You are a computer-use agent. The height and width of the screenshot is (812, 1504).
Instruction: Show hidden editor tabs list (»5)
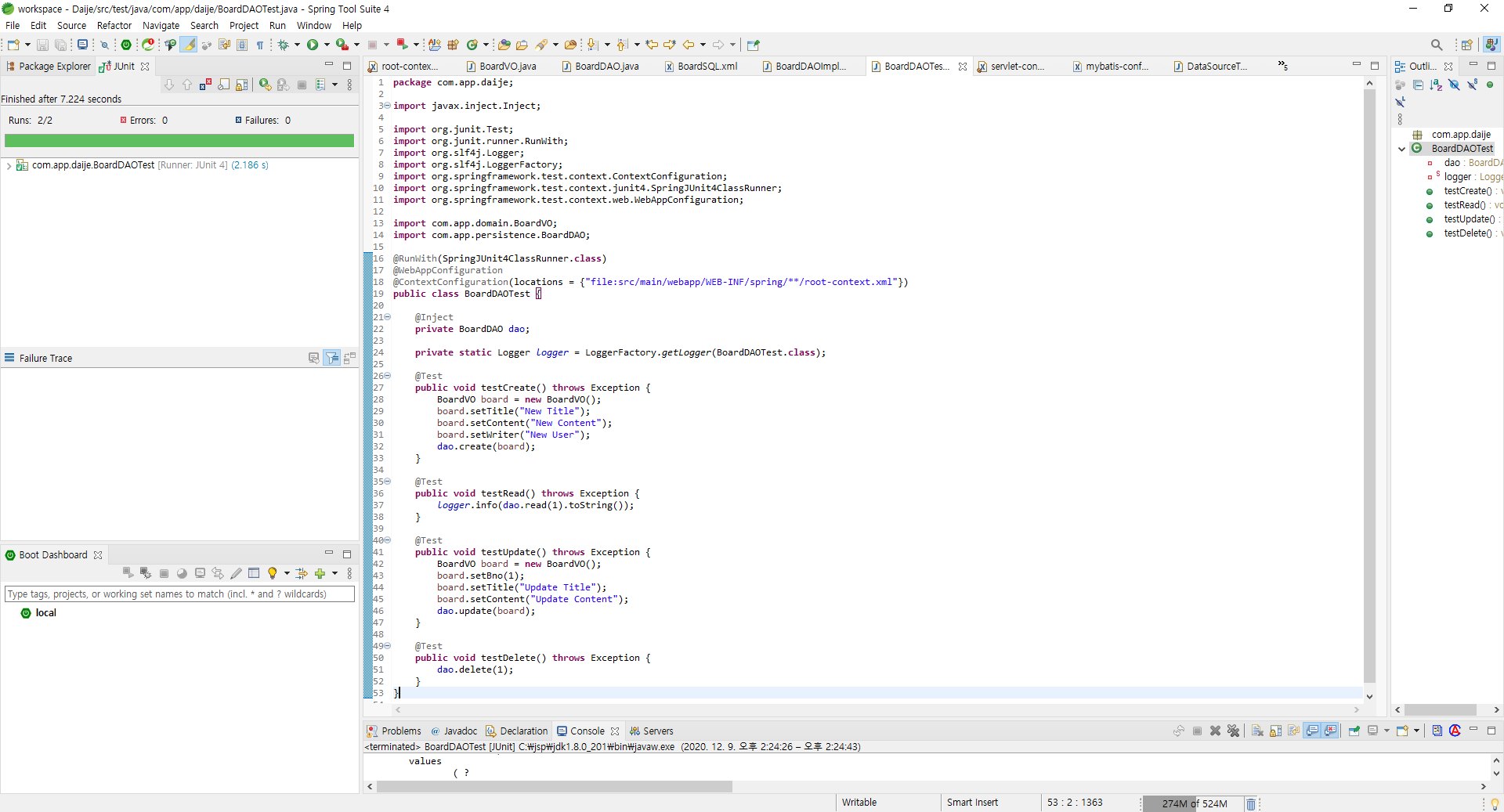pos(1282,66)
